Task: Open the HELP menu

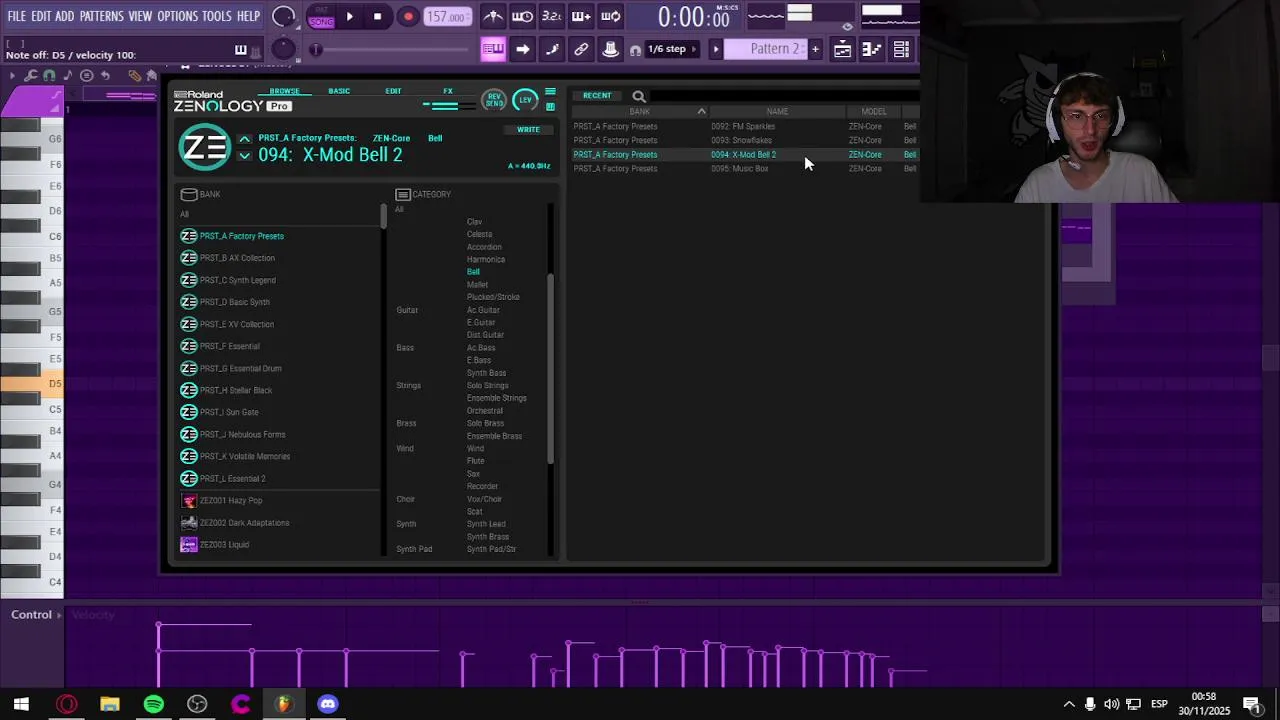Action: pos(248,16)
